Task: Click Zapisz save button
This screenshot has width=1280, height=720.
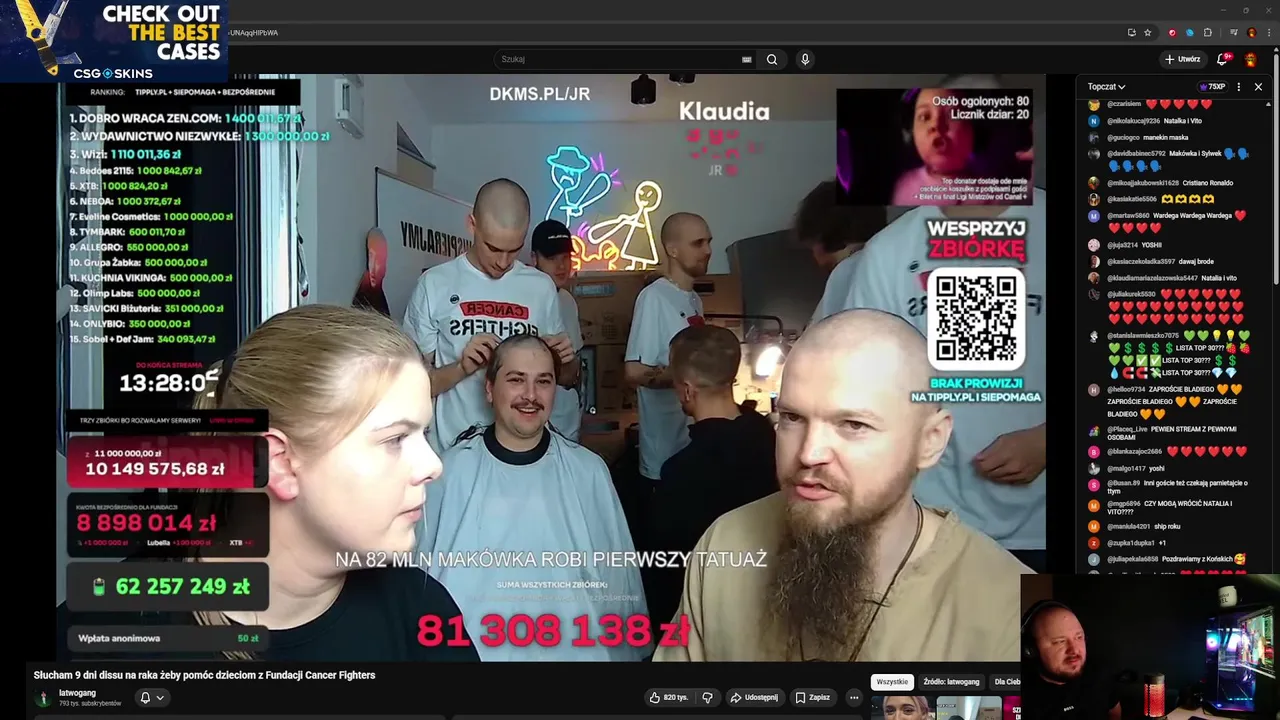Action: 812,697
